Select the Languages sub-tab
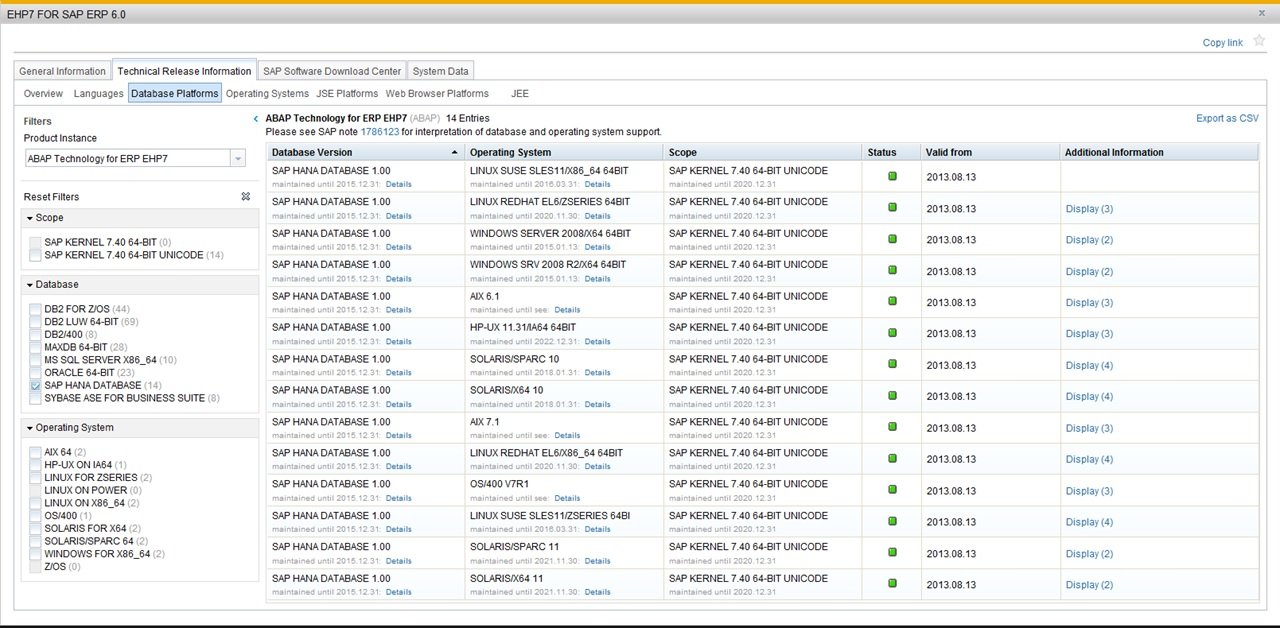This screenshot has width=1280, height=628. point(99,94)
